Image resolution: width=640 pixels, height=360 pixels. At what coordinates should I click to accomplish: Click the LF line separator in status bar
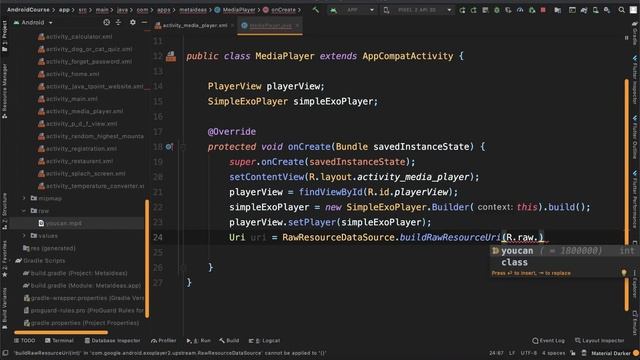click(511, 353)
